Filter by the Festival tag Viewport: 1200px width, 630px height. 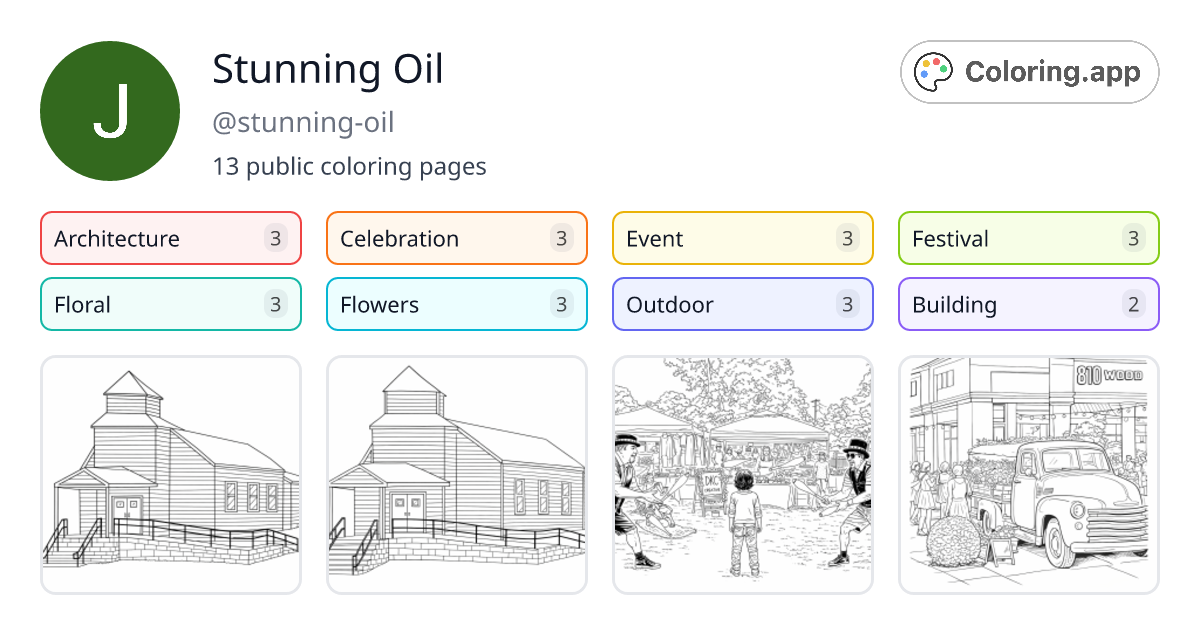tap(1029, 238)
